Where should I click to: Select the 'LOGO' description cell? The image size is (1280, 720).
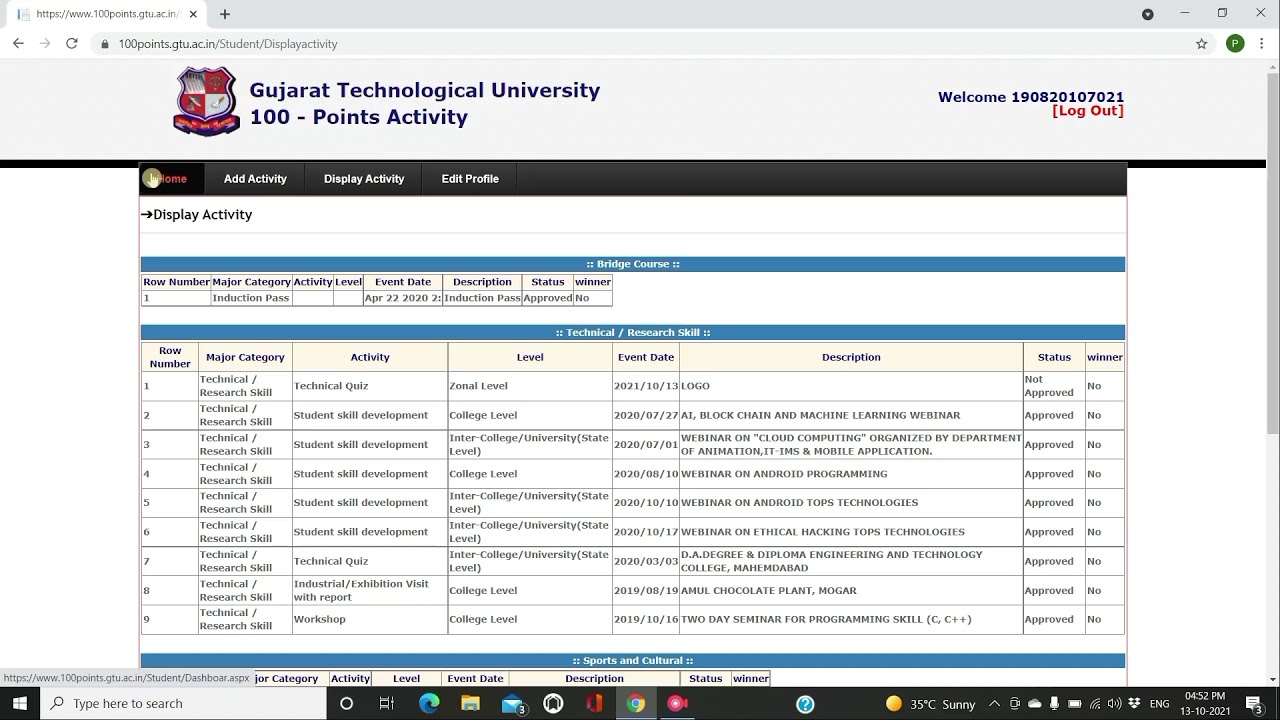(851, 386)
